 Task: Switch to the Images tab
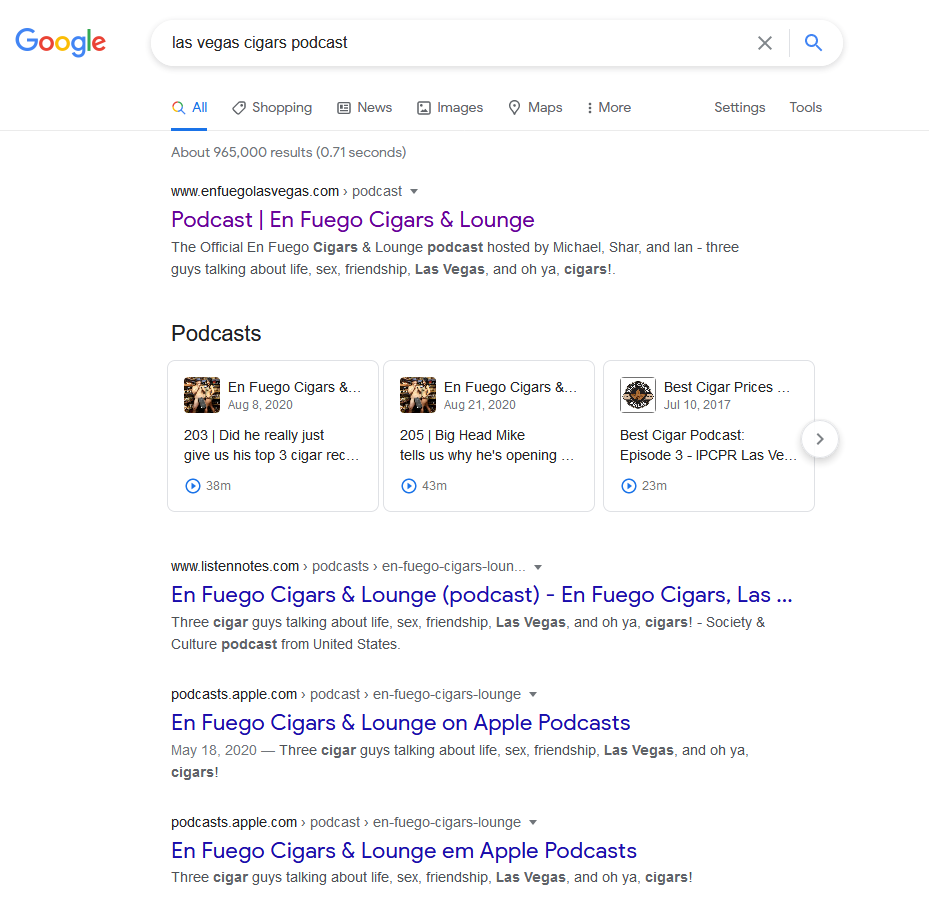[x=450, y=108]
